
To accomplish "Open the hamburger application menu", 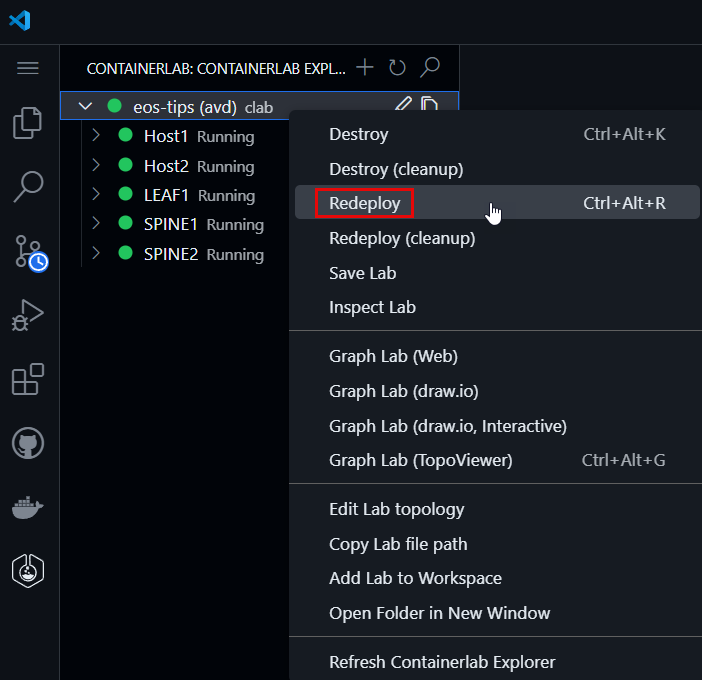I will click(x=28, y=68).
